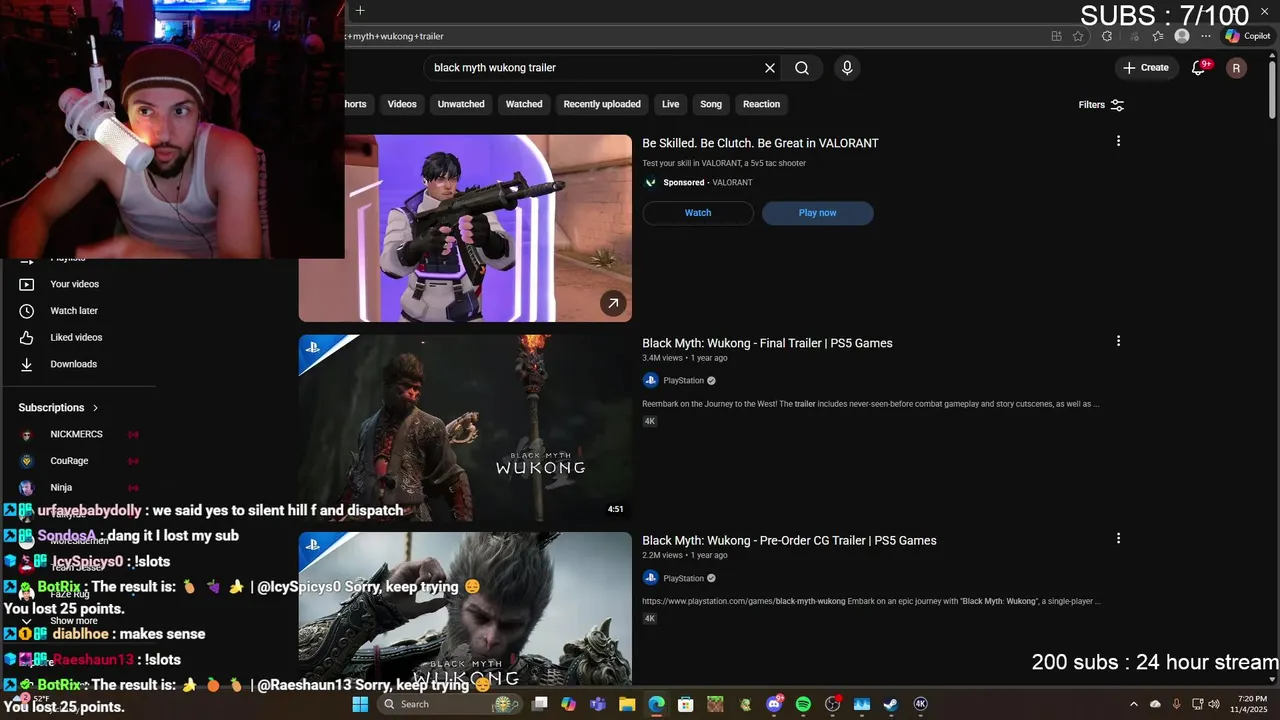Start voice search with the microphone icon

pyautogui.click(x=847, y=68)
